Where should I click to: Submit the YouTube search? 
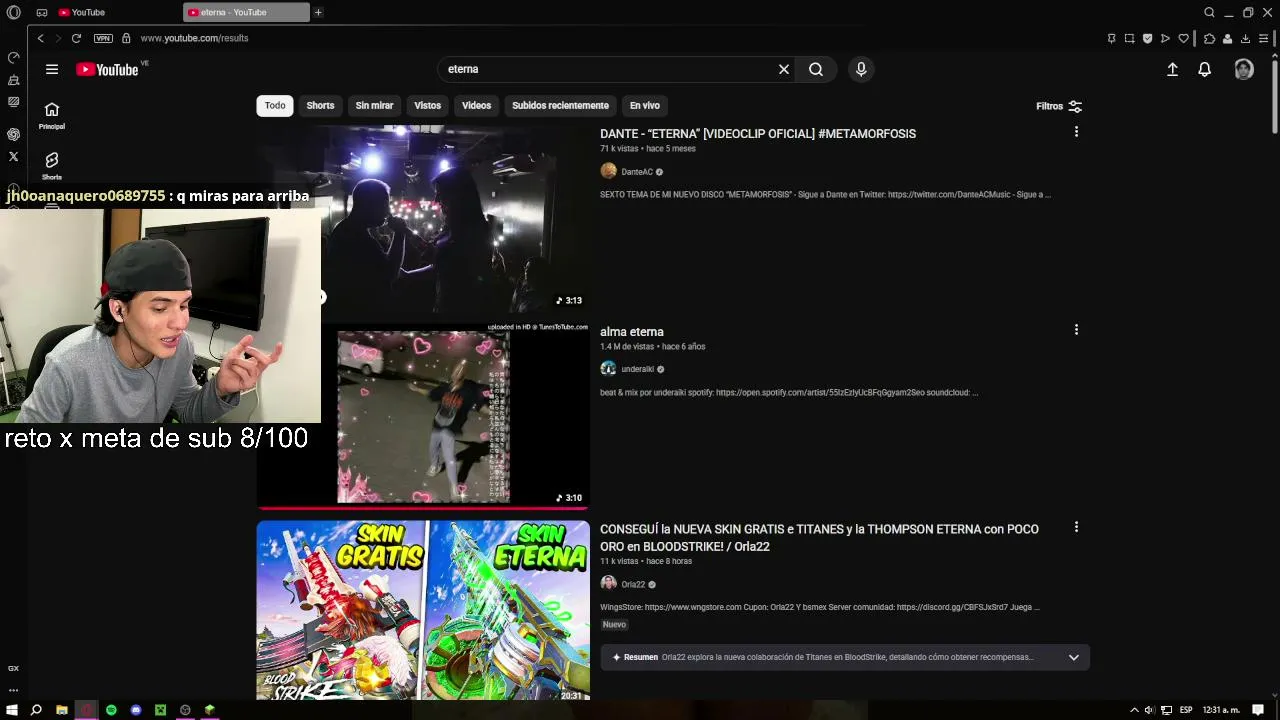point(816,69)
